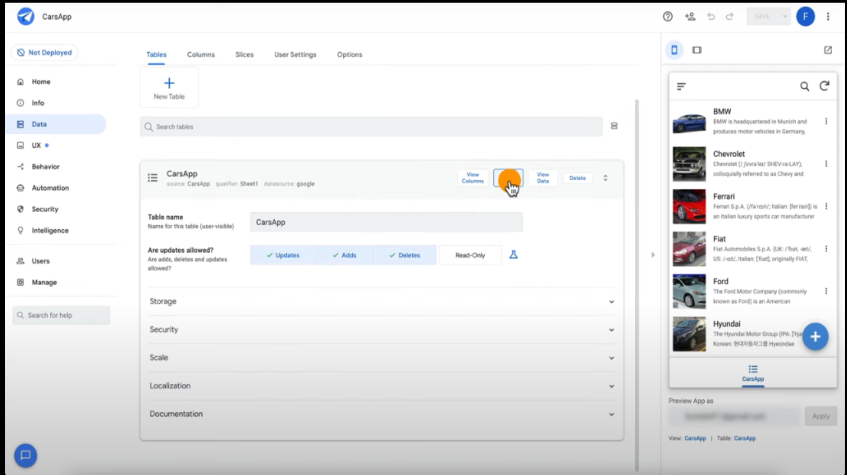Expand the Localization section
The width and height of the screenshot is (847, 475).
381,385
